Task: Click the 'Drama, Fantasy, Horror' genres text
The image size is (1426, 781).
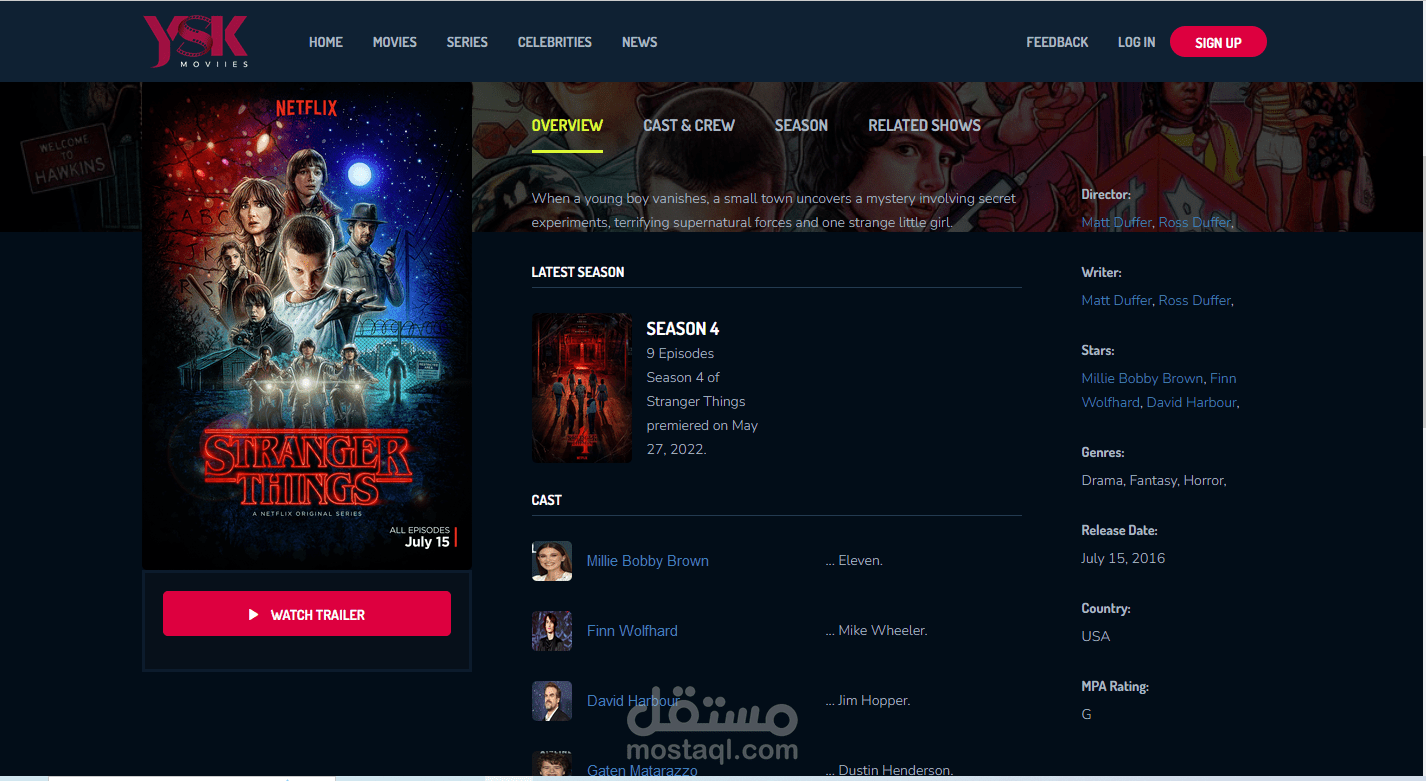Action: [1154, 480]
